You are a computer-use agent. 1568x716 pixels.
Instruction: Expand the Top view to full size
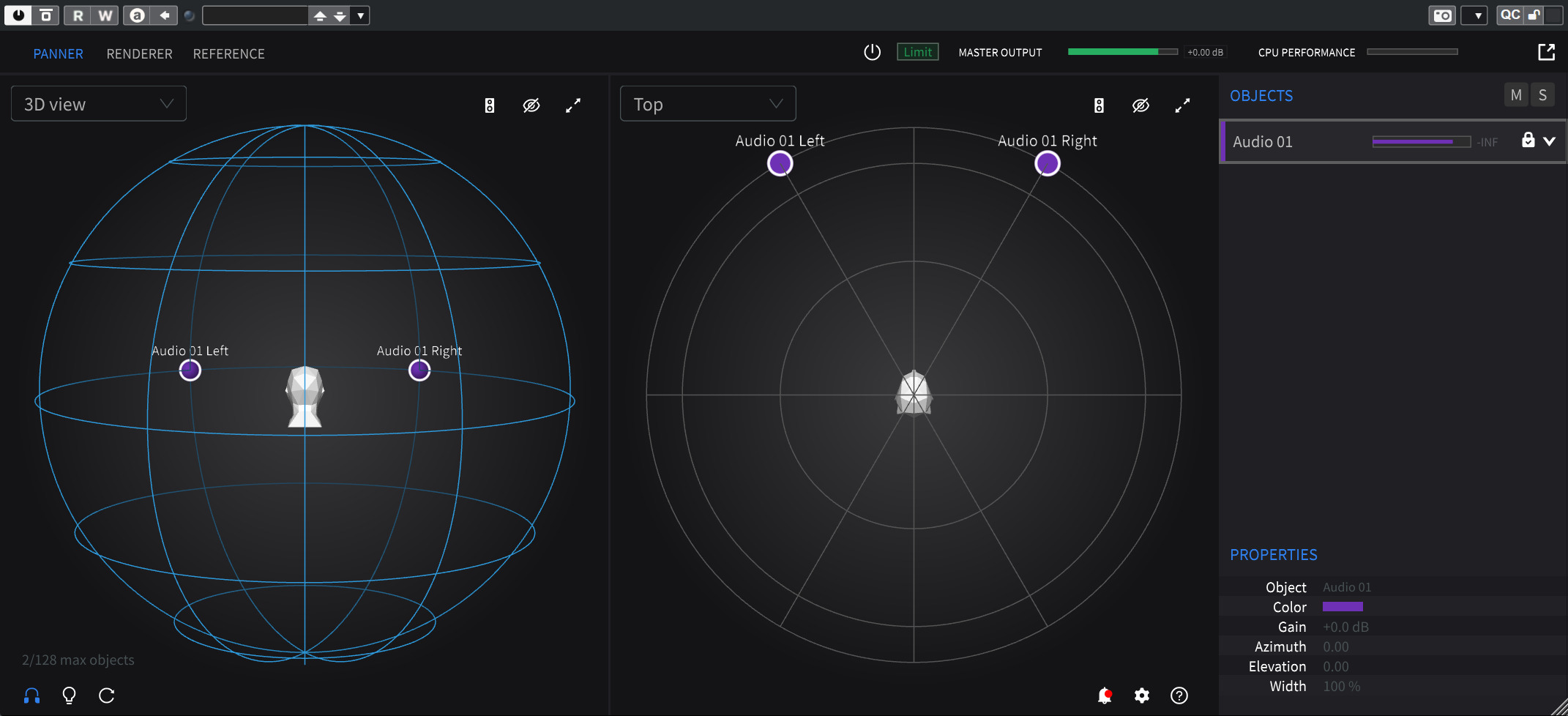pyautogui.click(x=1182, y=105)
